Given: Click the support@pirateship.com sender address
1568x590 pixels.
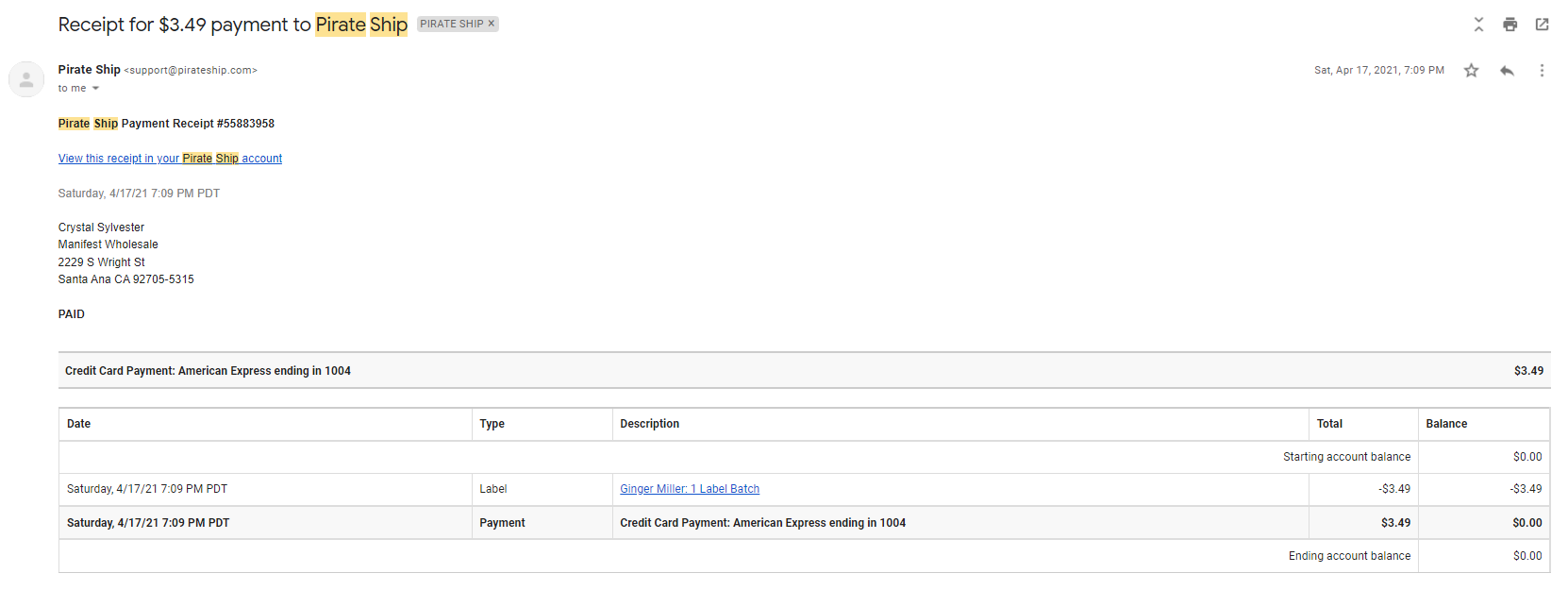Looking at the screenshot, I should (x=191, y=70).
